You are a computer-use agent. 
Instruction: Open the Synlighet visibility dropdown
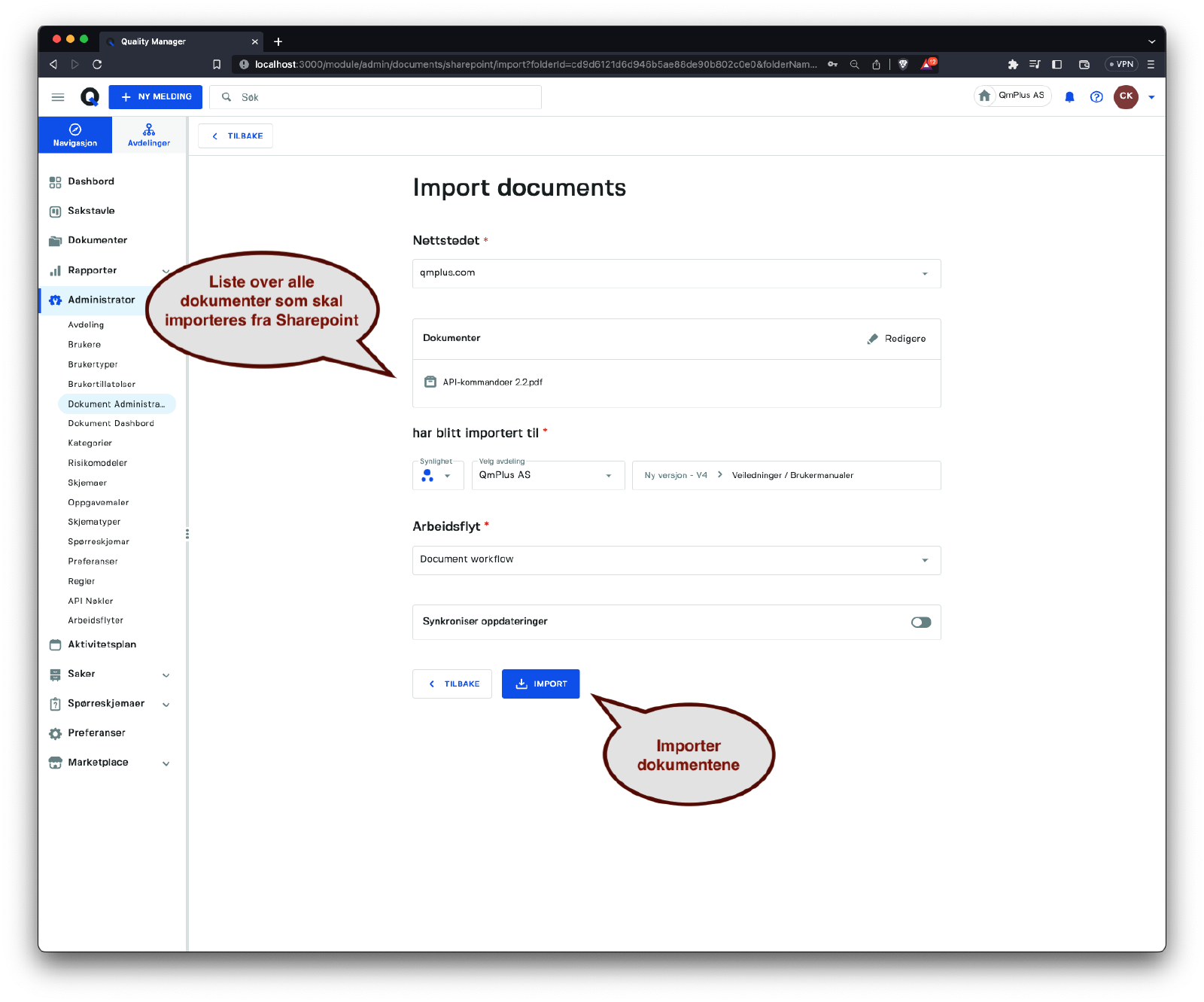pos(437,476)
